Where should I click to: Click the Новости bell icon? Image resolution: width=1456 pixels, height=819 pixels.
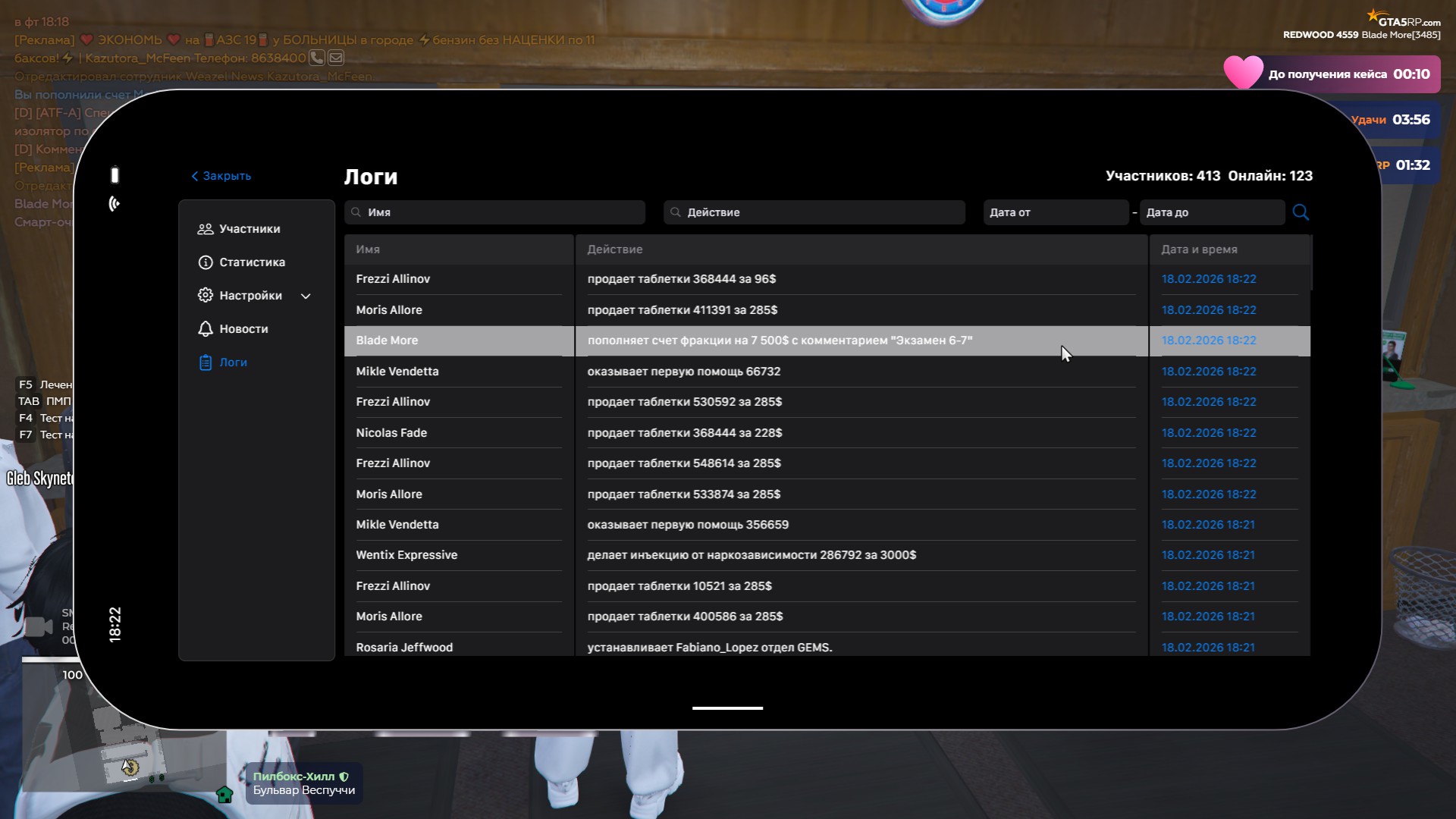point(205,329)
